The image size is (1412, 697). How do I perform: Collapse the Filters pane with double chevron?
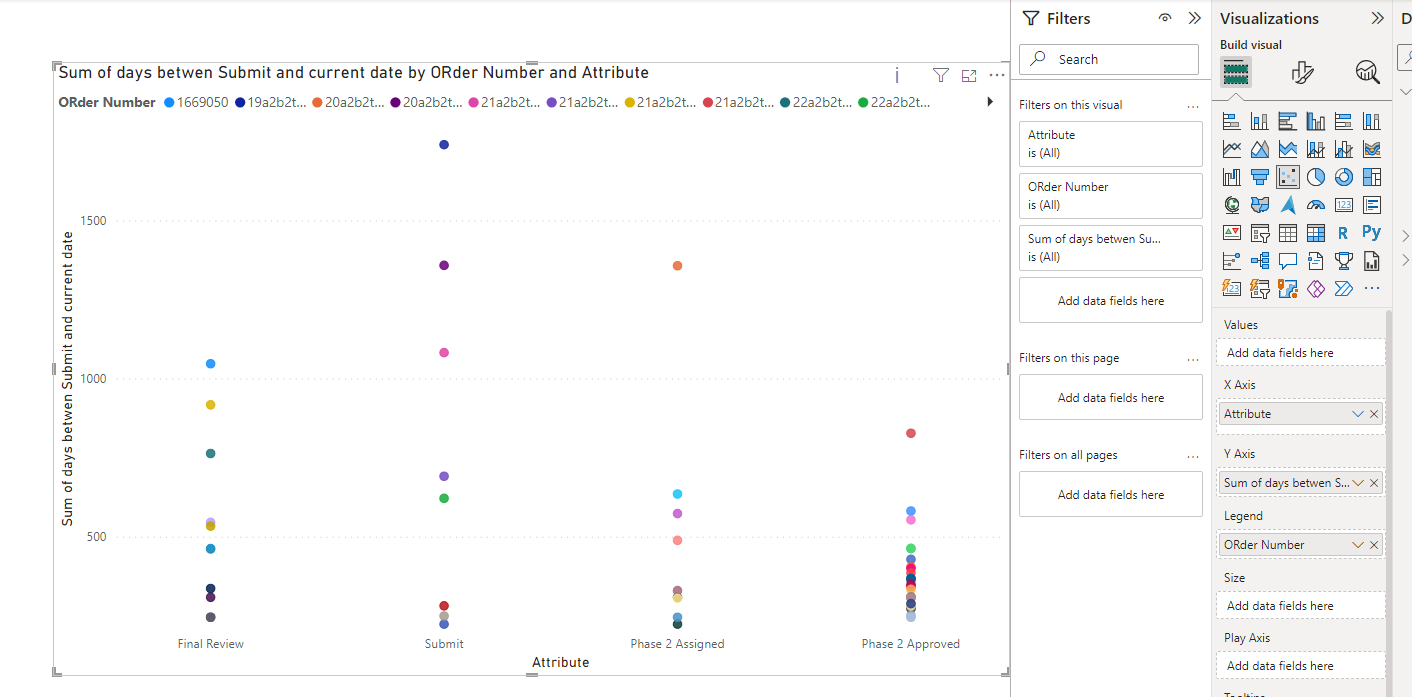click(x=1194, y=18)
